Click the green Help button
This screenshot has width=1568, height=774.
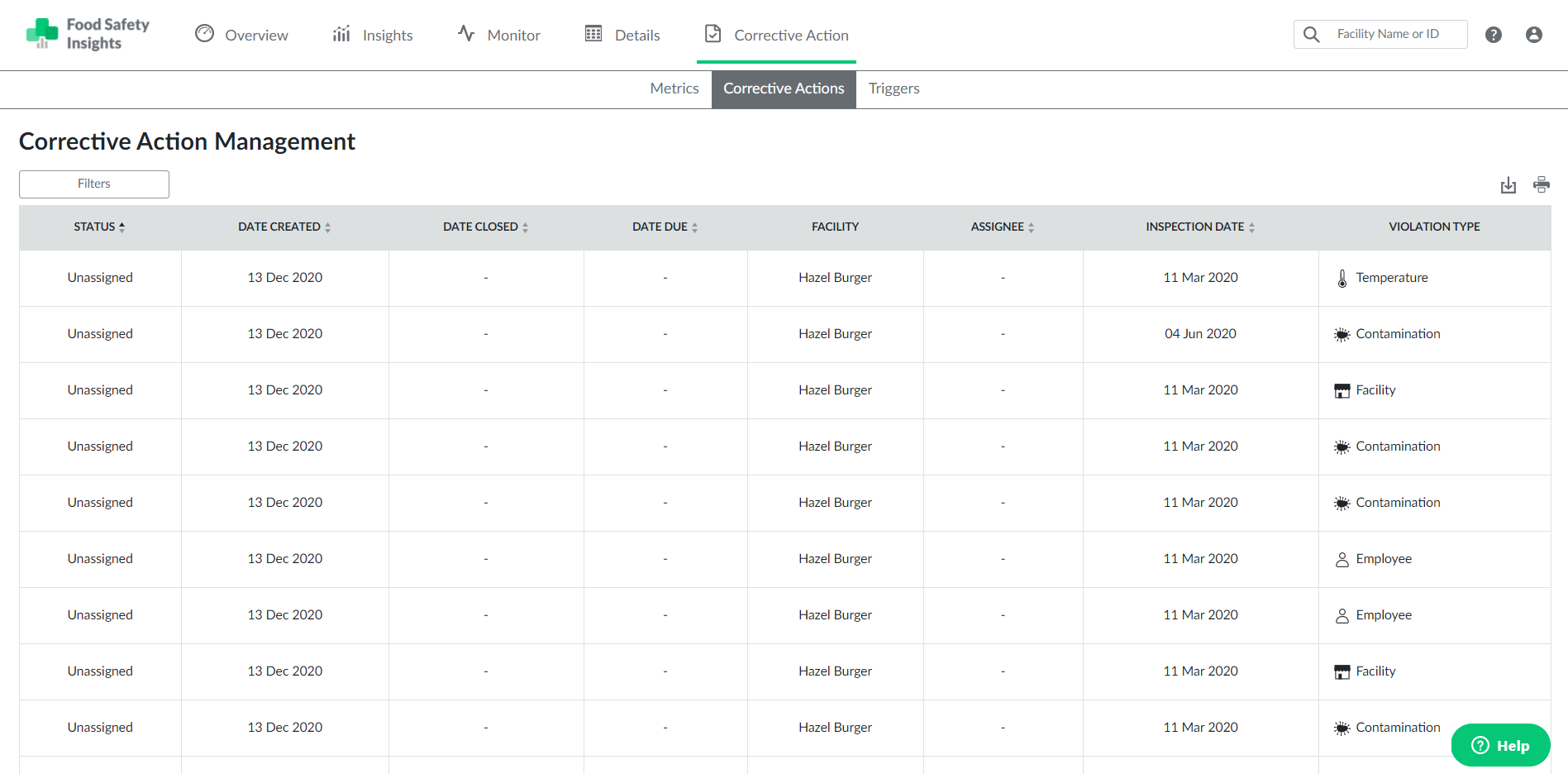1500,745
